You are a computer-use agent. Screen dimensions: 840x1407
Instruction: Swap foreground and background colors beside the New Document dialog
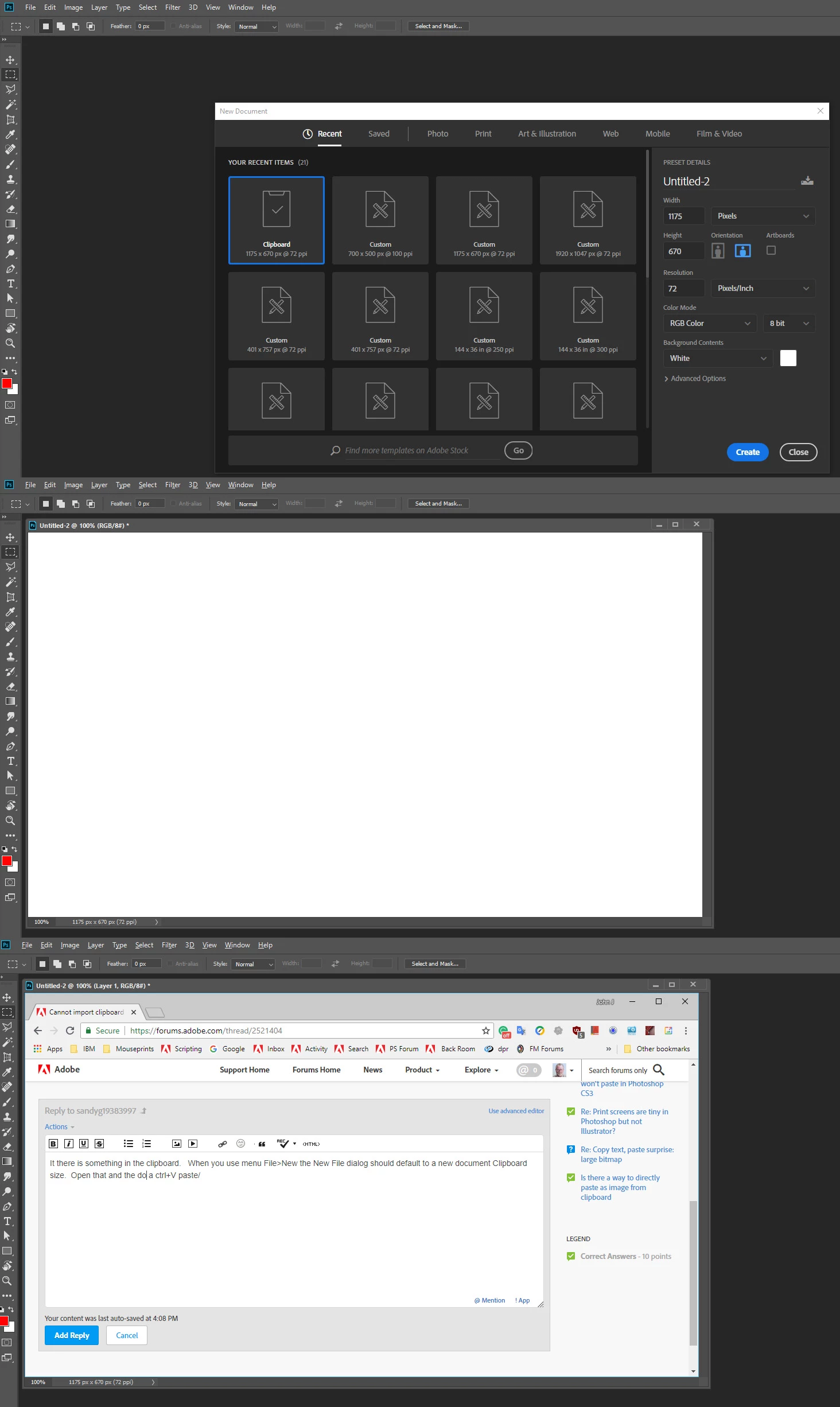pyautogui.click(x=14, y=372)
